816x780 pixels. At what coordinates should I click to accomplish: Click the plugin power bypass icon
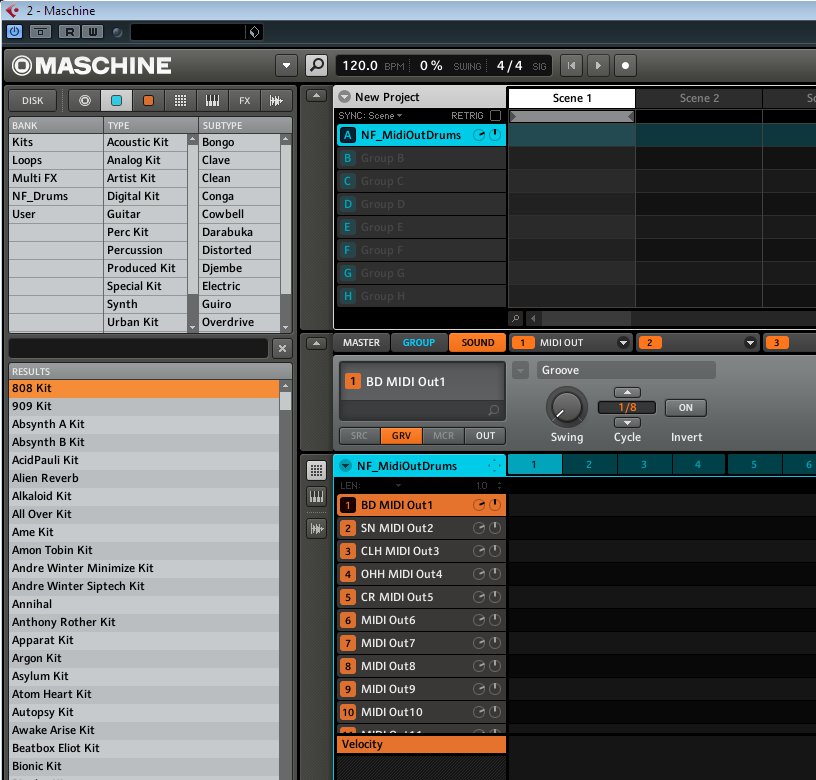tap(14, 32)
